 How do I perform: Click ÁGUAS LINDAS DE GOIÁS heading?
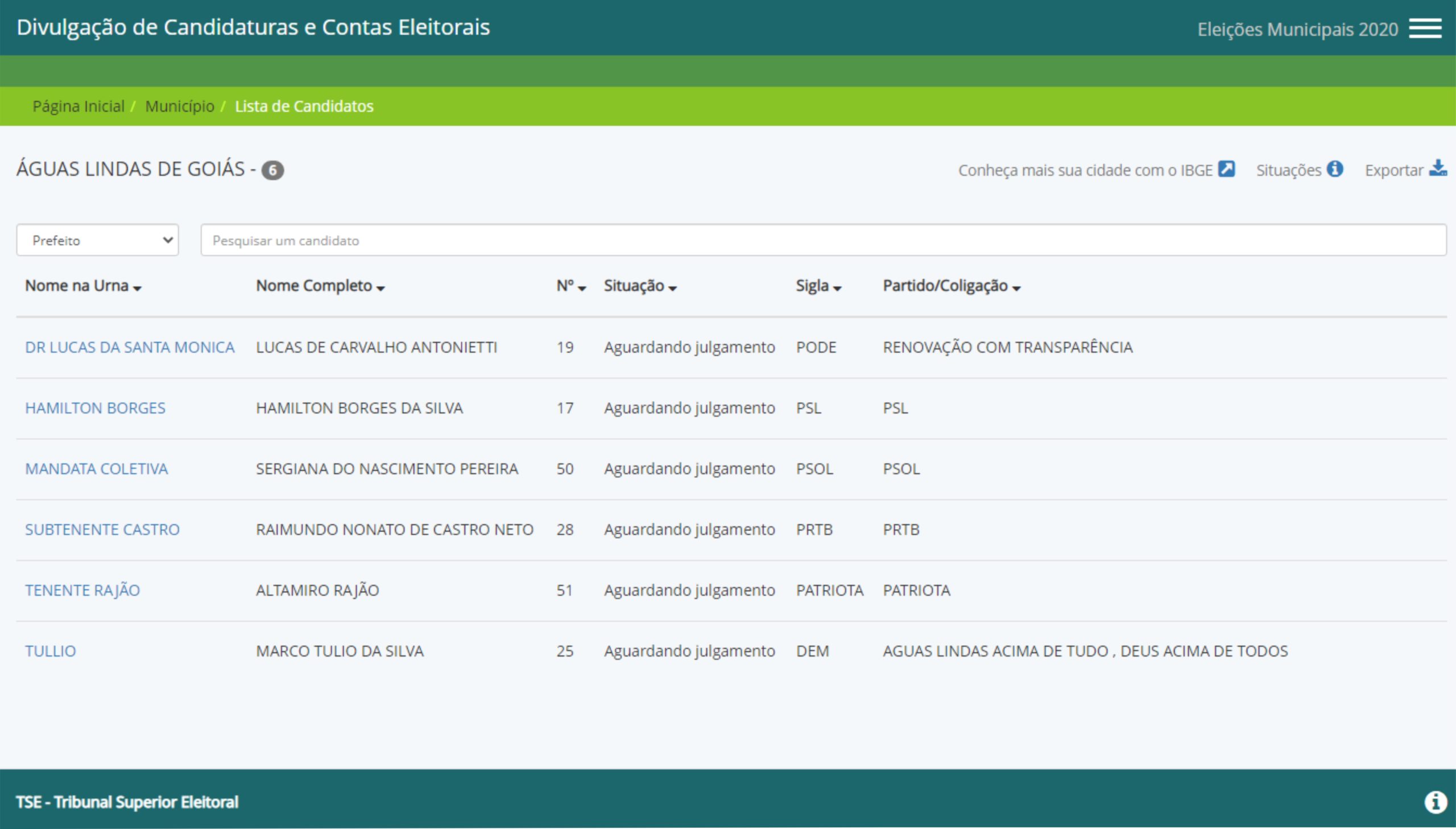(x=130, y=169)
